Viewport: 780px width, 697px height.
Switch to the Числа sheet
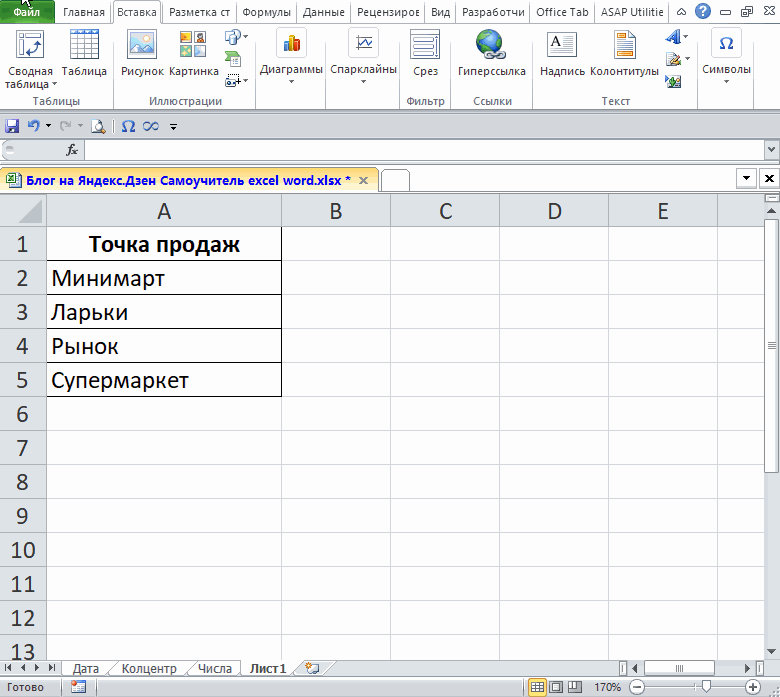(215, 669)
